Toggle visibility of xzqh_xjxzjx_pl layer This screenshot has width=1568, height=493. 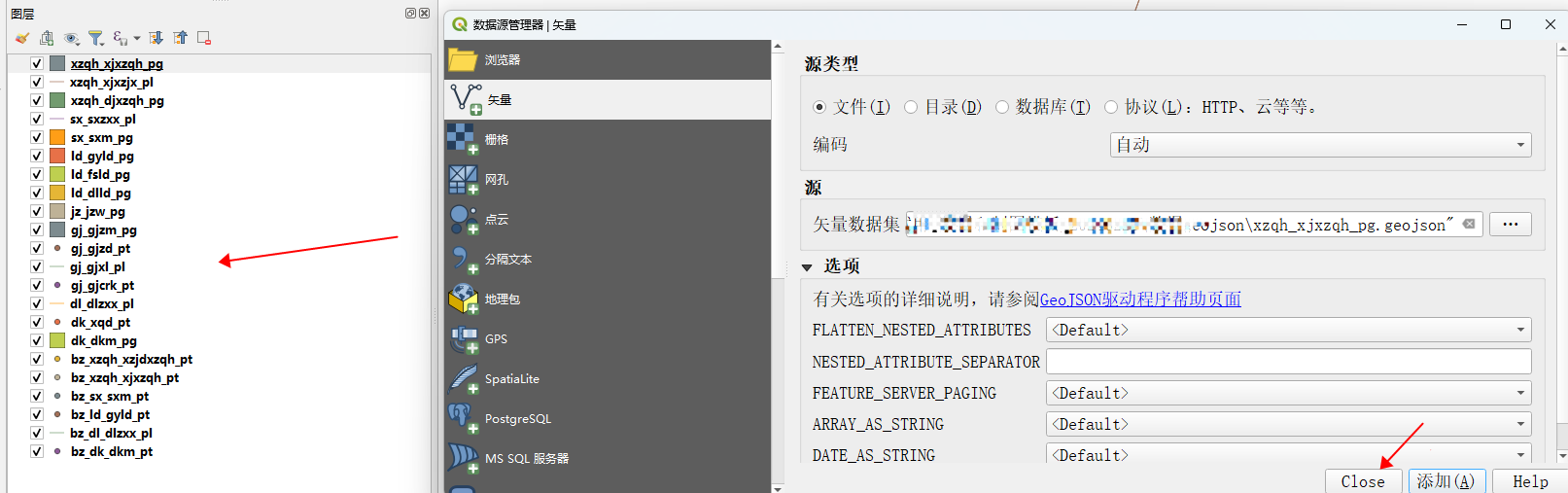pos(36,82)
